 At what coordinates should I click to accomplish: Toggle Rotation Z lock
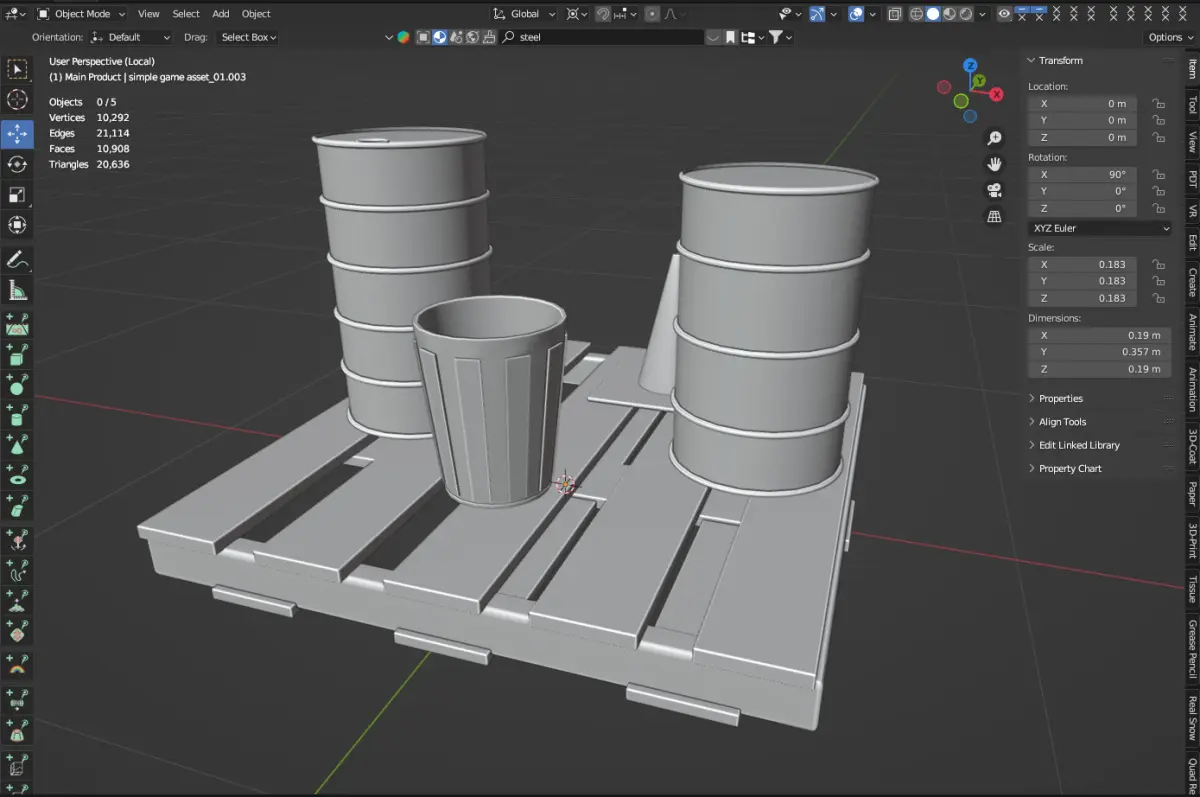[x=1158, y=208]
